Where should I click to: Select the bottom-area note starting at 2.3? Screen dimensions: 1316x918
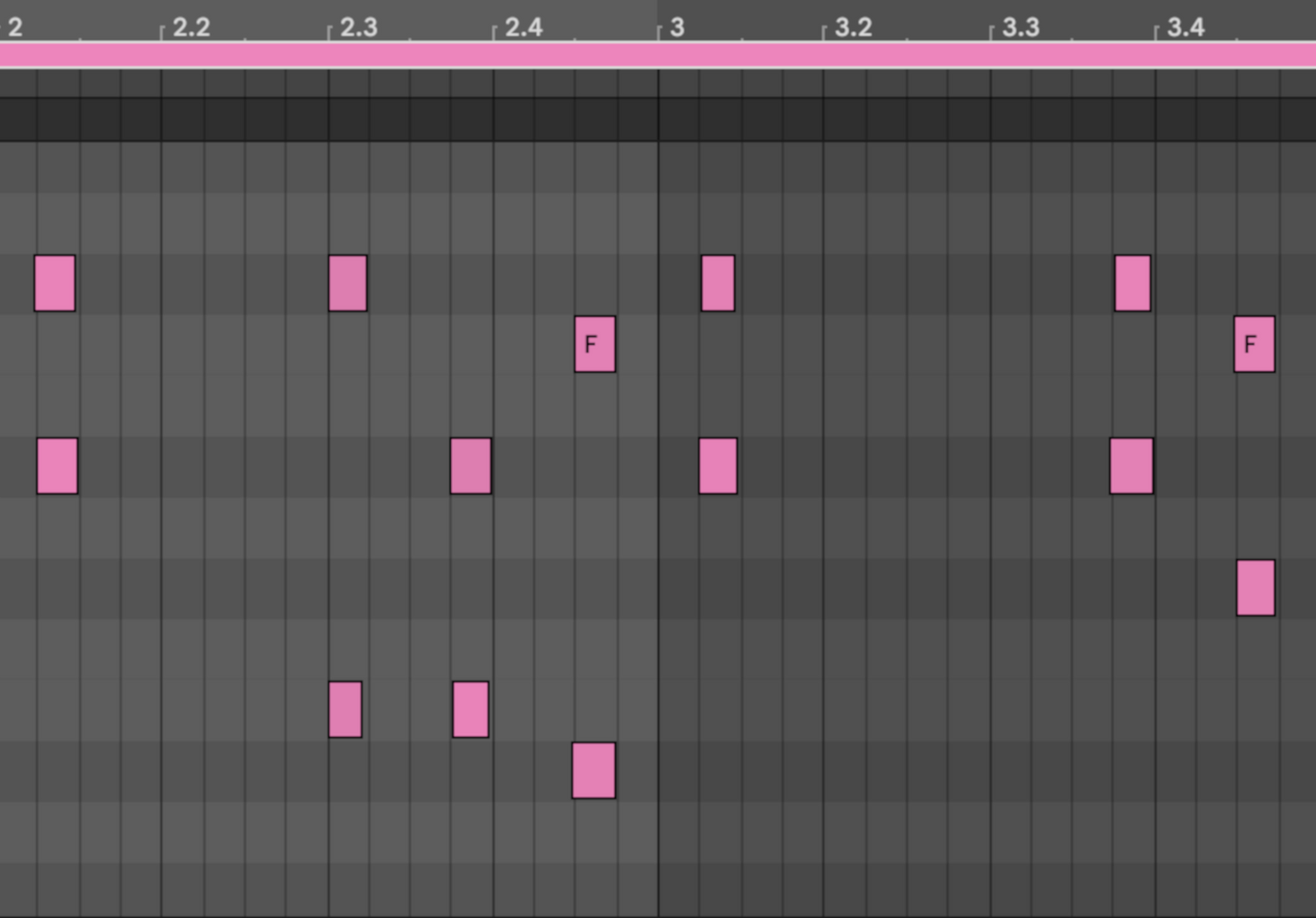point(345,709)
